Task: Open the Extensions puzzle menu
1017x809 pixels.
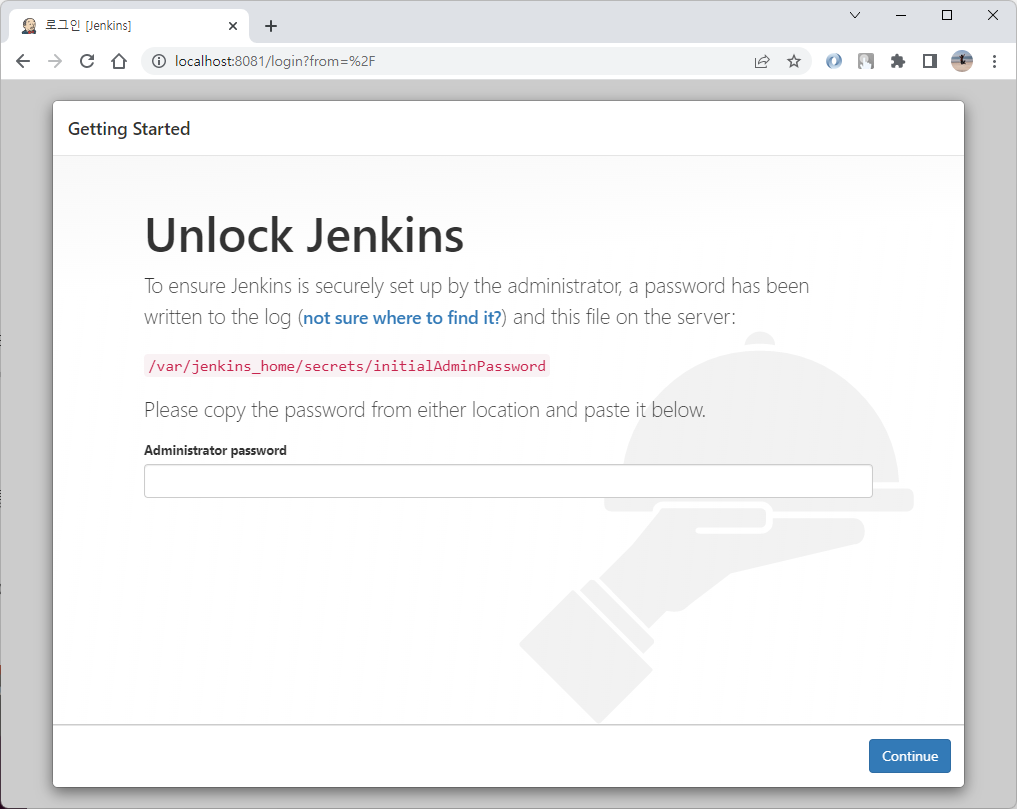Action: [x=898, y=61]
